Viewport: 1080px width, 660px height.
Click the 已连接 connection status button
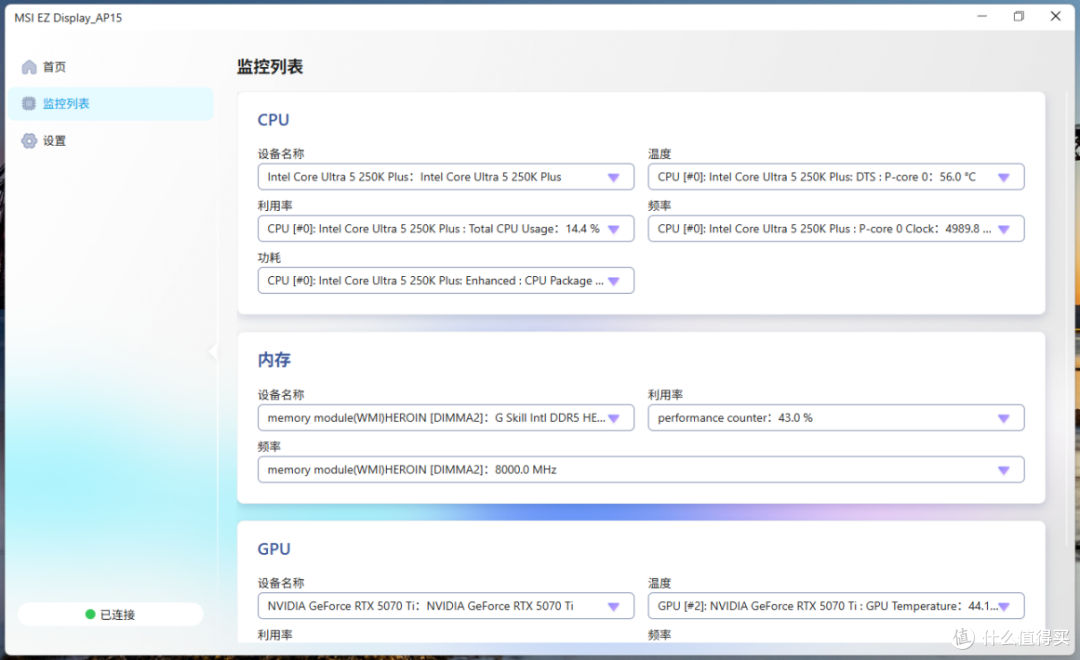coord(110,614)
